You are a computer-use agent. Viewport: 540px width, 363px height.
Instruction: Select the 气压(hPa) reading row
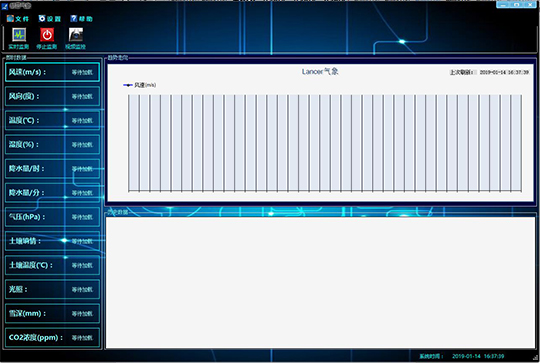pyautogui.click(x=52, y=217)
